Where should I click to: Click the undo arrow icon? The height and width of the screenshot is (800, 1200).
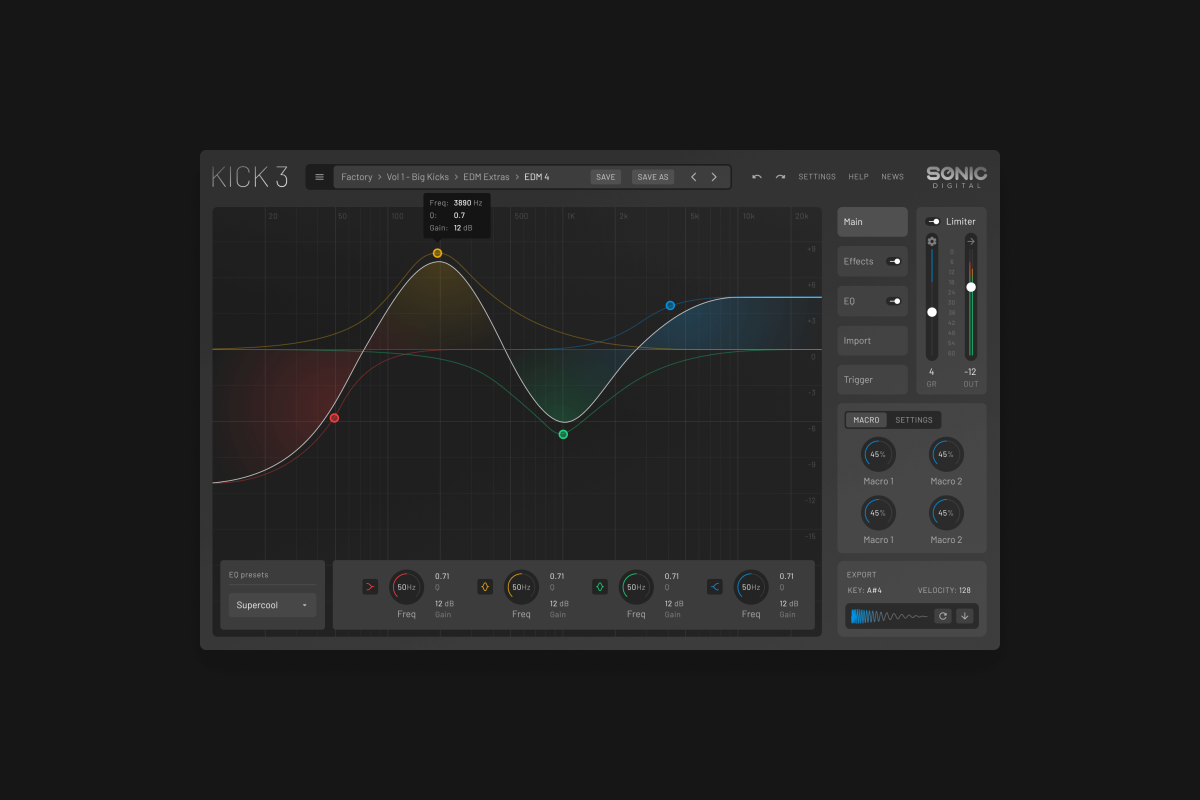click(757, 177)
